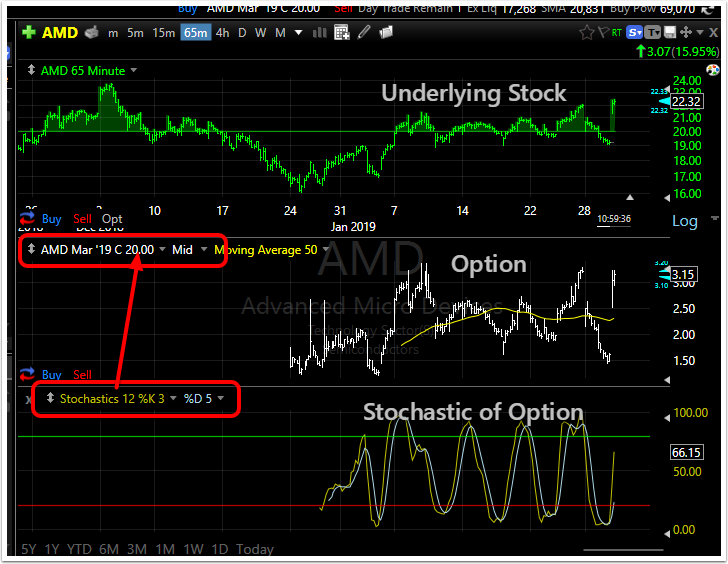Toggle the star favorite icon
The width and height of the screenshot is (728, 564).
click(587, 32)
